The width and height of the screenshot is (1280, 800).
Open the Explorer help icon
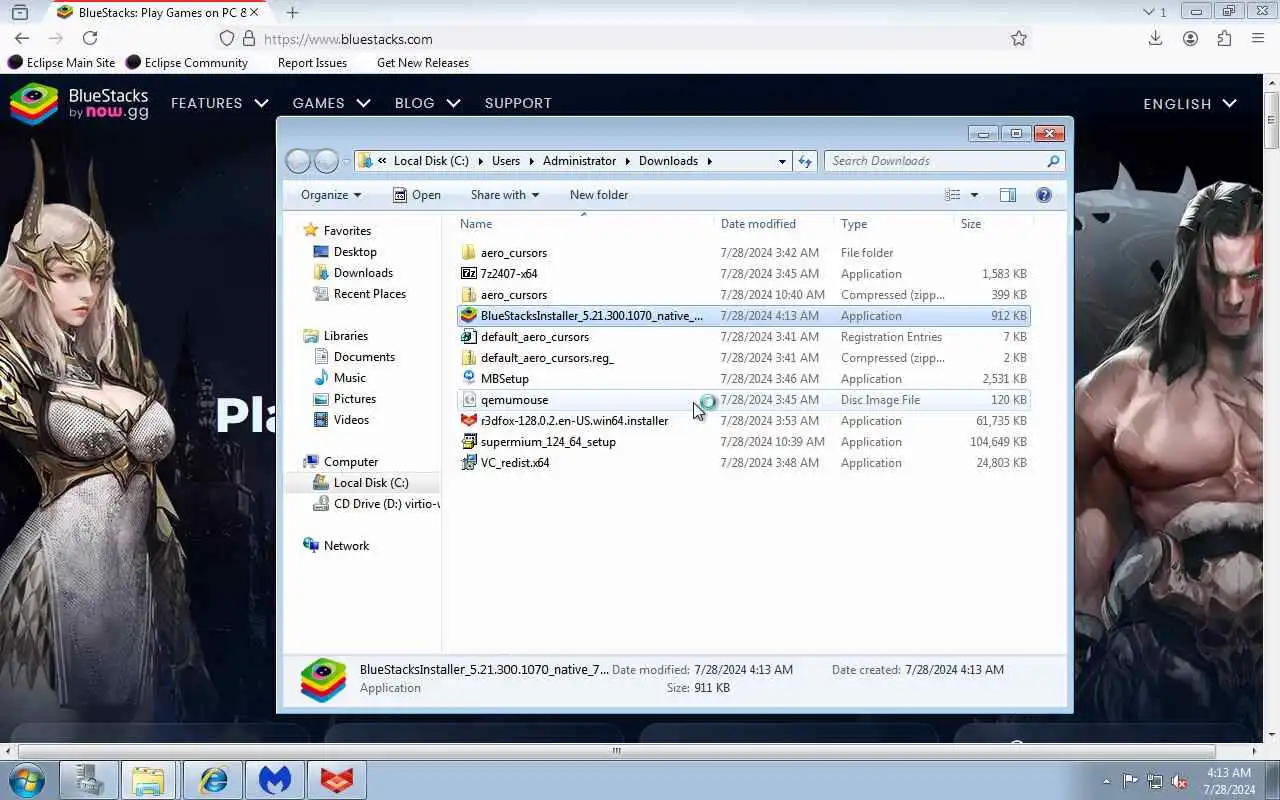pos(1044,195)
